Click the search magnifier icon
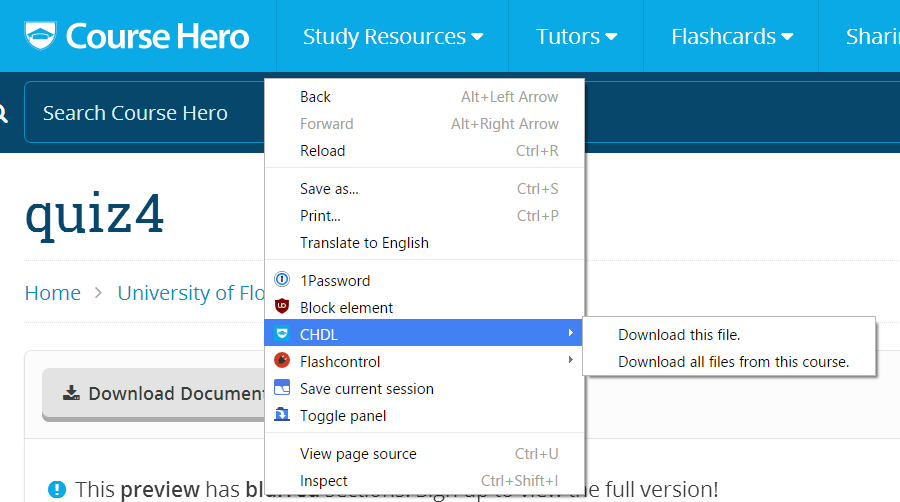900x502 pixels. [3, 113]
